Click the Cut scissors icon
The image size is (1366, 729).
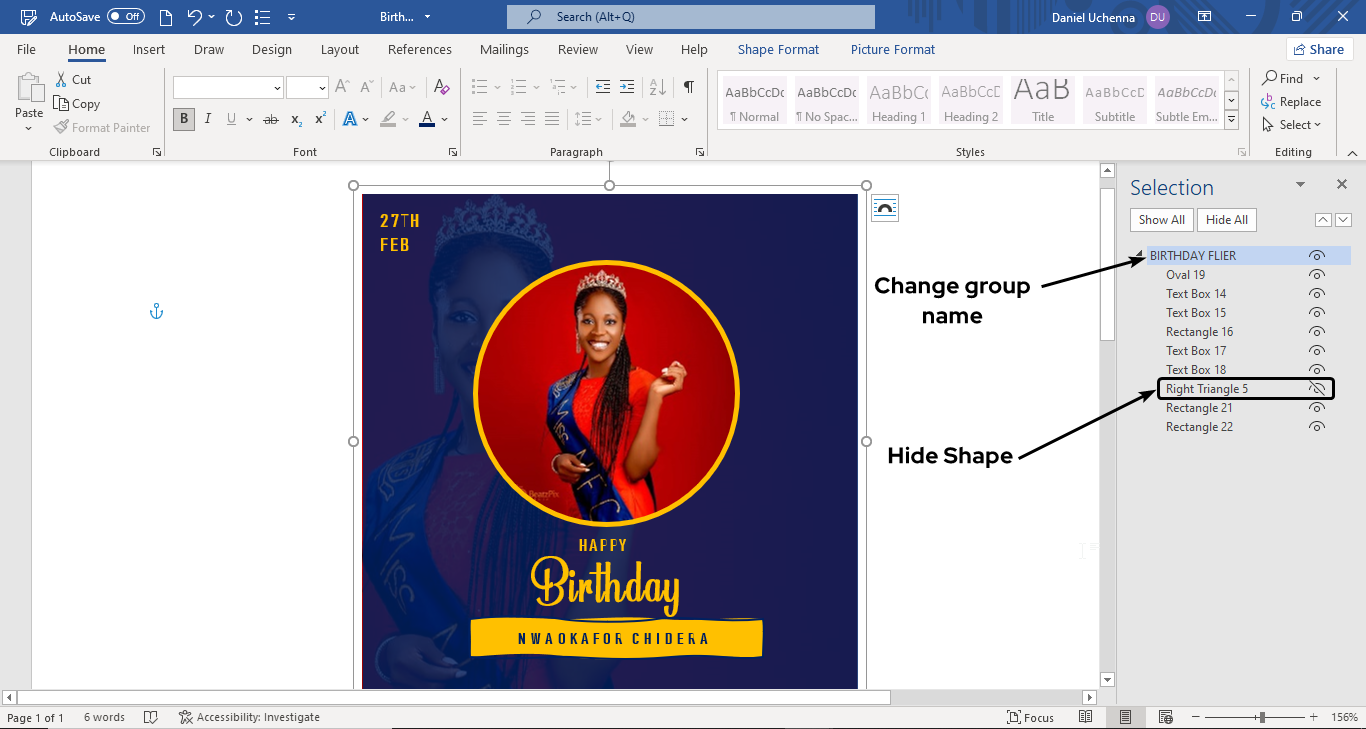[x=60, y=79]
